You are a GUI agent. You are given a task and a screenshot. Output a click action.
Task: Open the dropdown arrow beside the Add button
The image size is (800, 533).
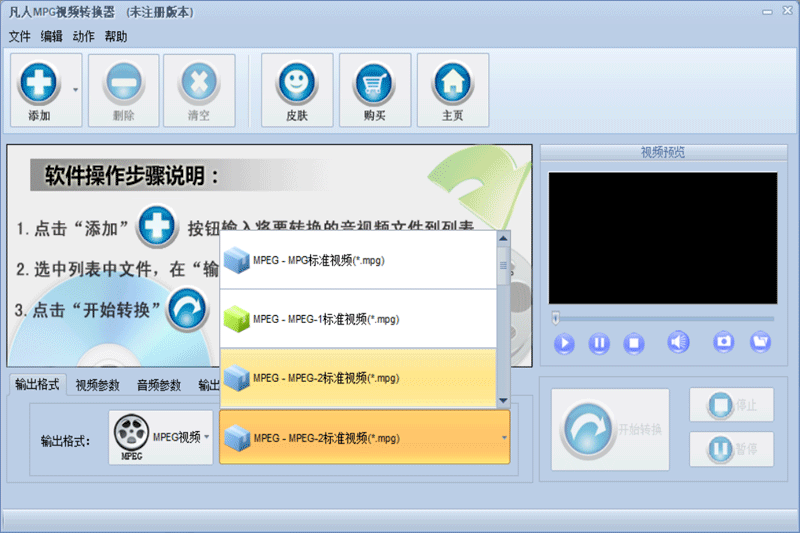76,90
